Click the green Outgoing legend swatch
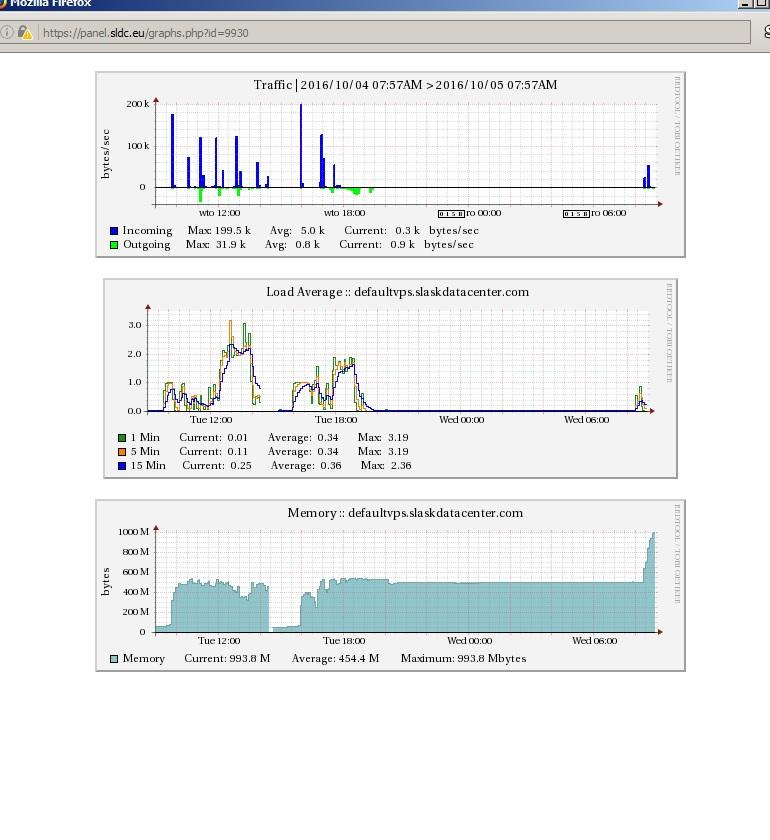 coord(114,245)
